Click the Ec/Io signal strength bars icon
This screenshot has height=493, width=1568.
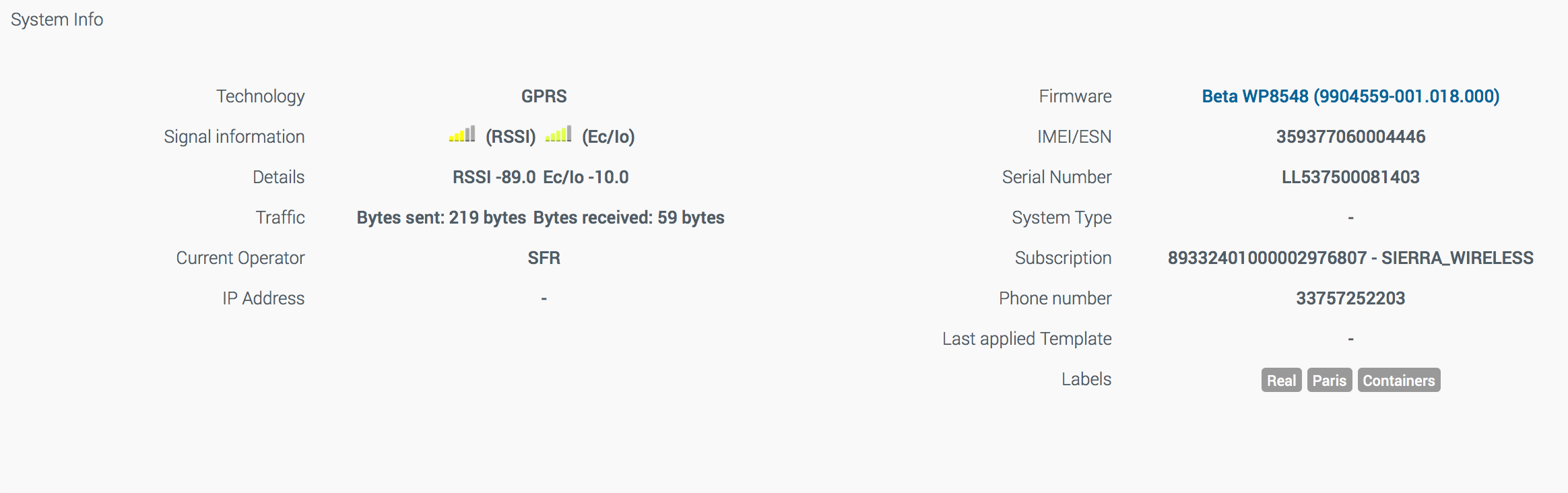pos(558,135)
